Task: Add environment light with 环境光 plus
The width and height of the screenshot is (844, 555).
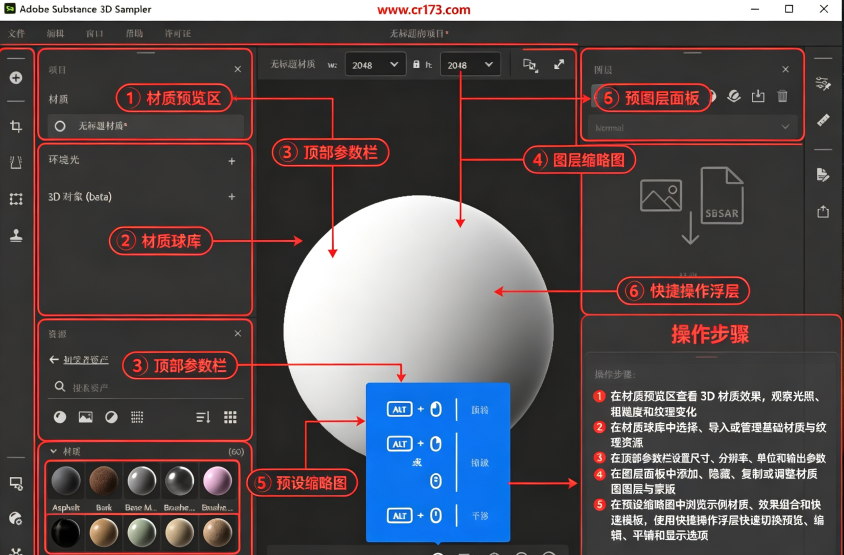Action: coord(231,161)
